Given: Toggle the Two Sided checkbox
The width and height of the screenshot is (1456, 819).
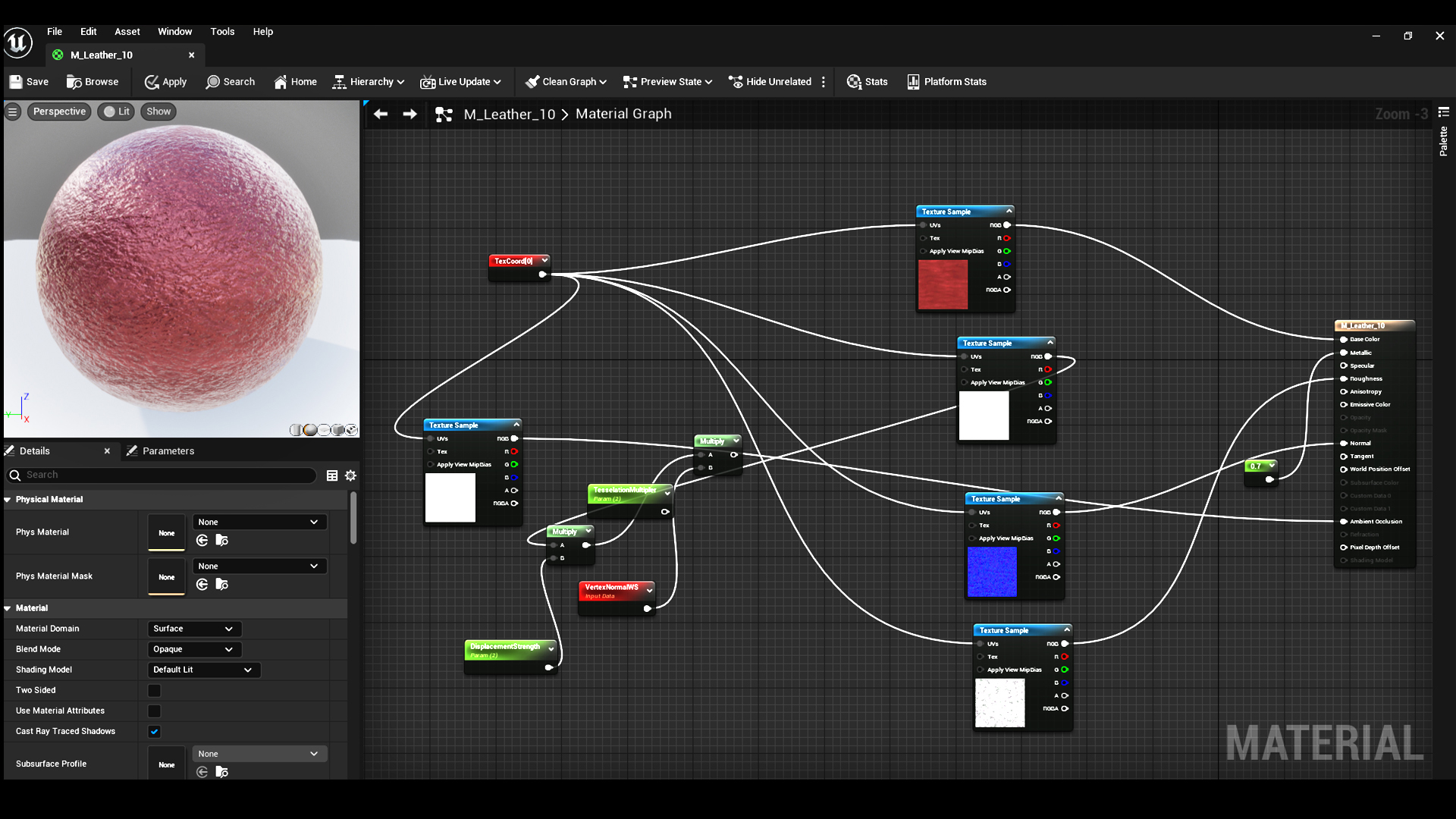Looking at the screenshot, I should (x=155, y=691).
